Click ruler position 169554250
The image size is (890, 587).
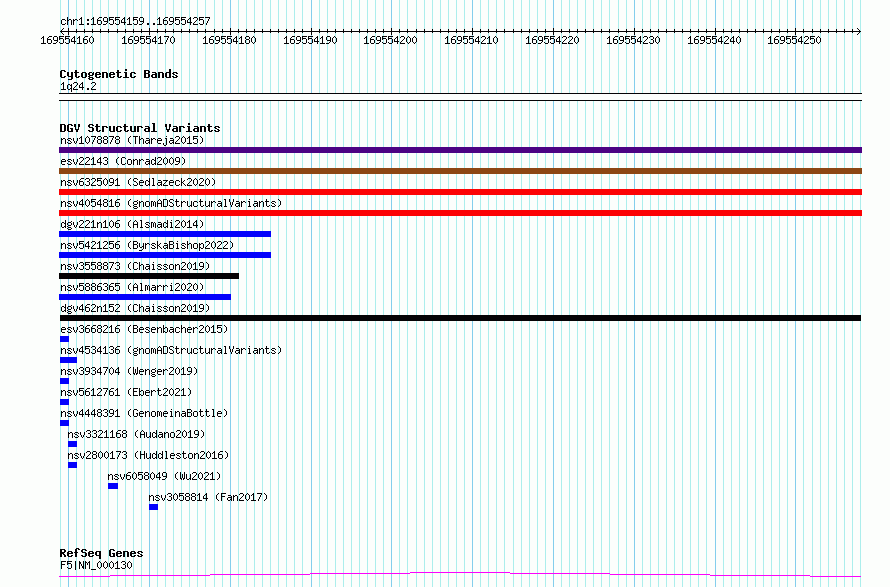coord(794,40)
